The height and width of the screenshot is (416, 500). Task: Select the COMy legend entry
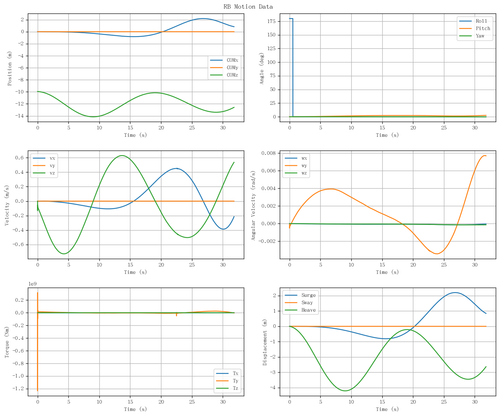click(224, 68)
